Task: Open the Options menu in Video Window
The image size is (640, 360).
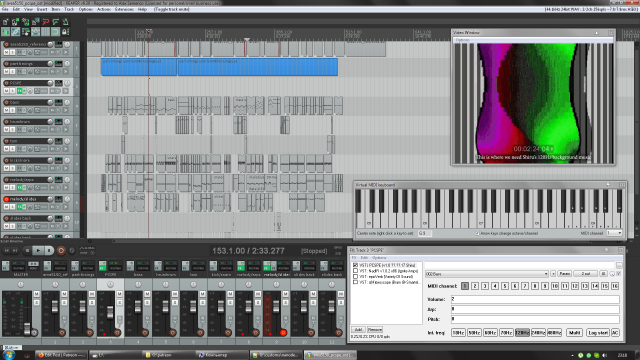Action: click(x=463, y=40)
